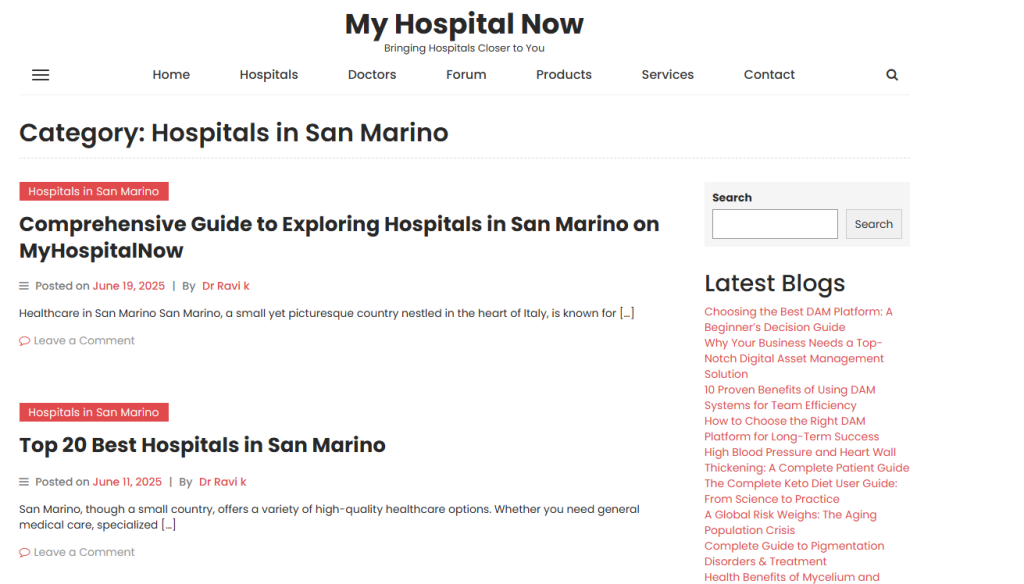Screen dimensions: 1024x584
Task: Click the June 19, 2025 date link
Action: [x=129, y=286]
